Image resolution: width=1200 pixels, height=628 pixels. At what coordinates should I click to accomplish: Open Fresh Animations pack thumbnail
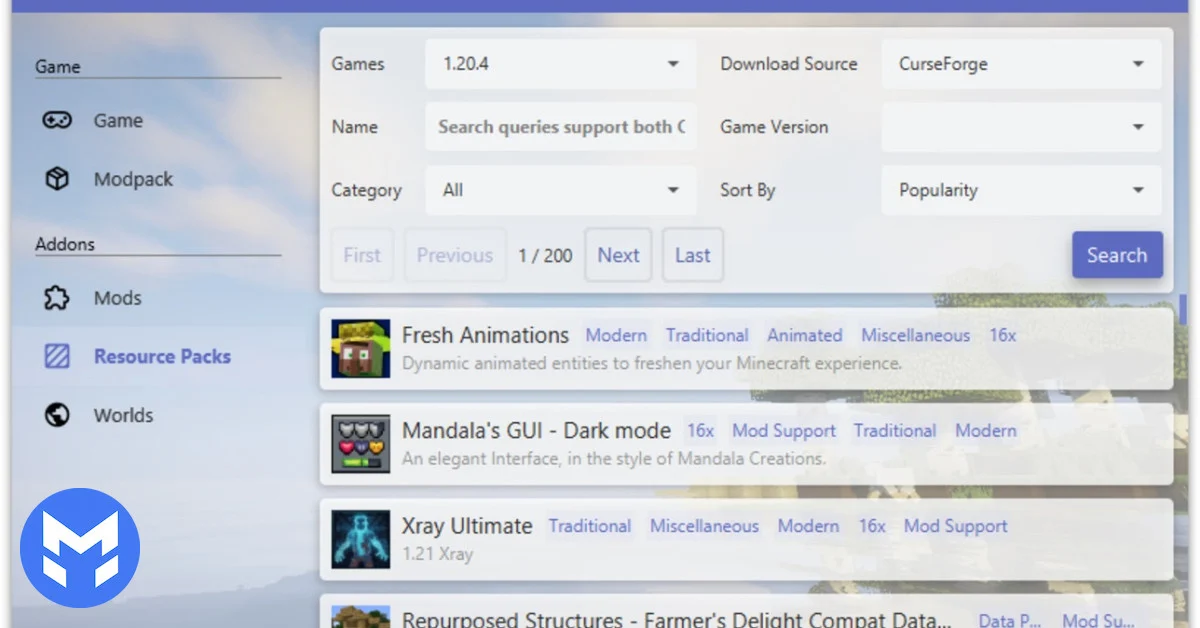pos(361,349)
